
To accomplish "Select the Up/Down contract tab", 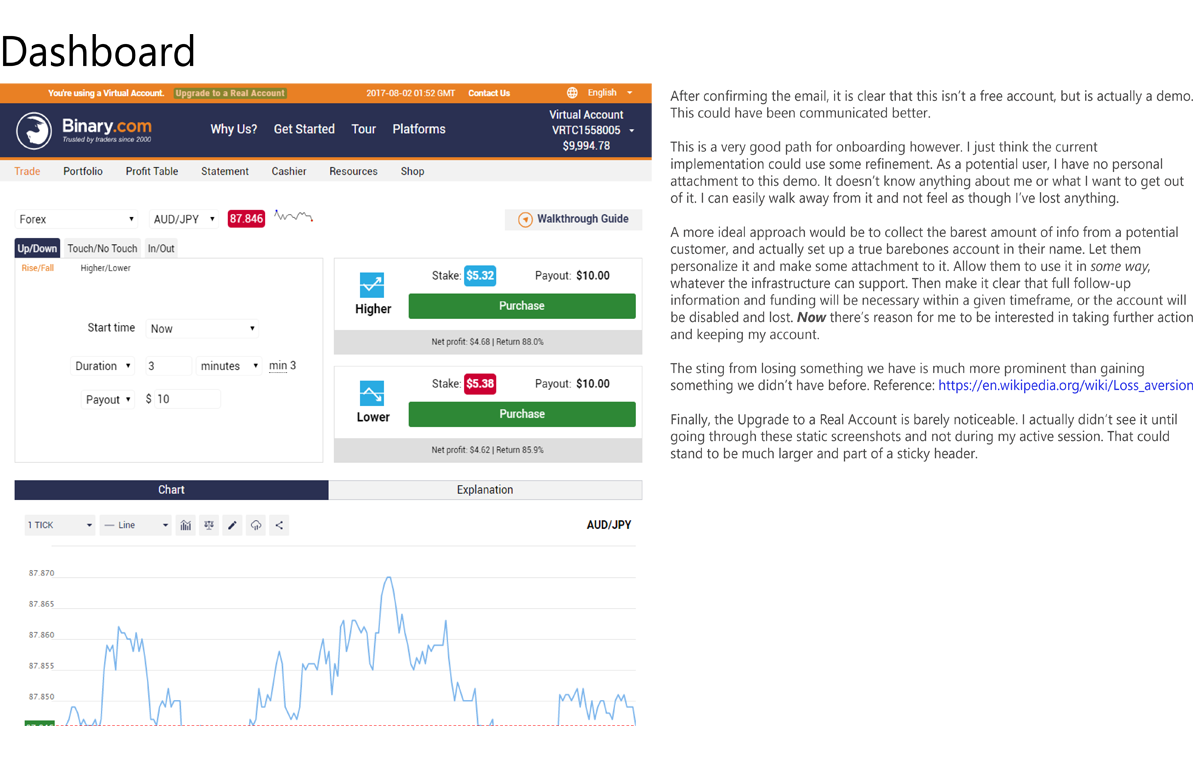I will click(x=38, y=248).
